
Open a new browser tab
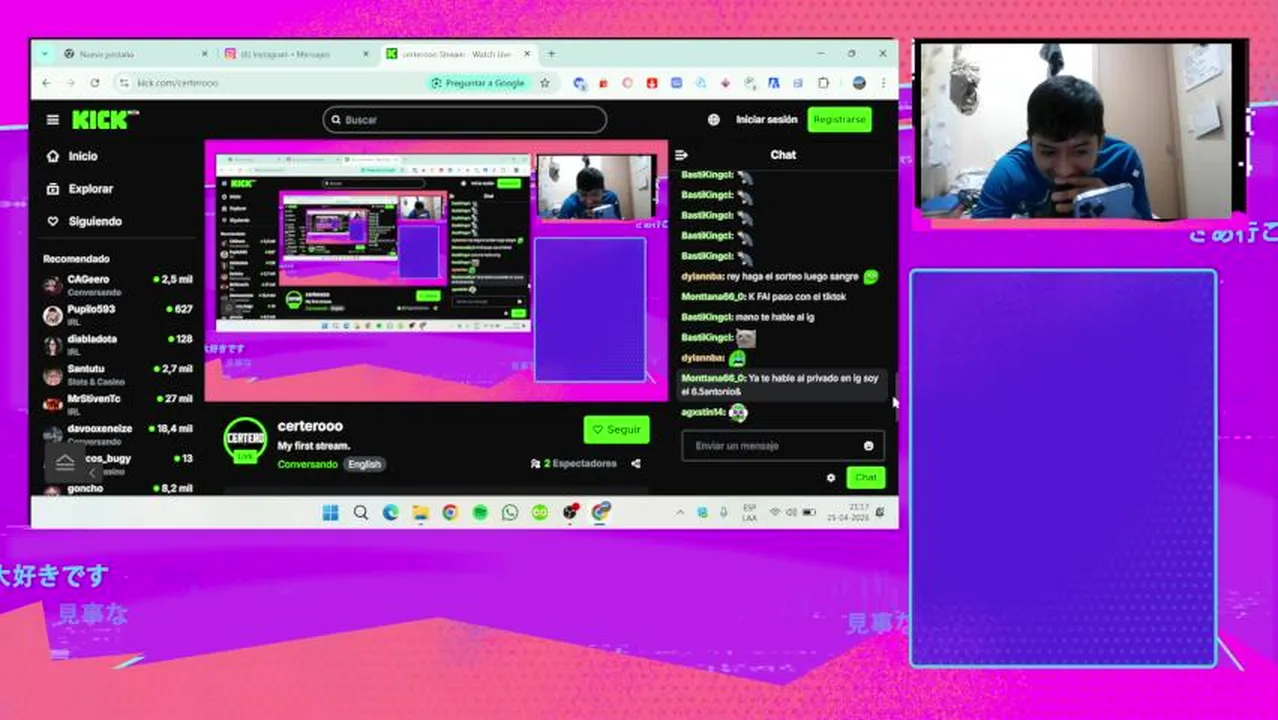click(551, 54)
